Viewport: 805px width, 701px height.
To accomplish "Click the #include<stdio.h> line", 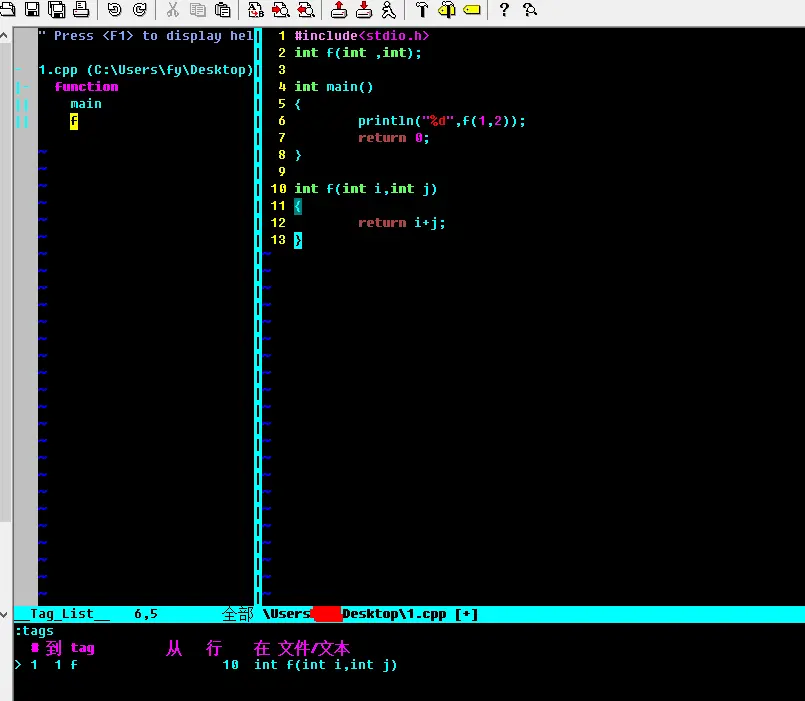I will click(361, 36).
